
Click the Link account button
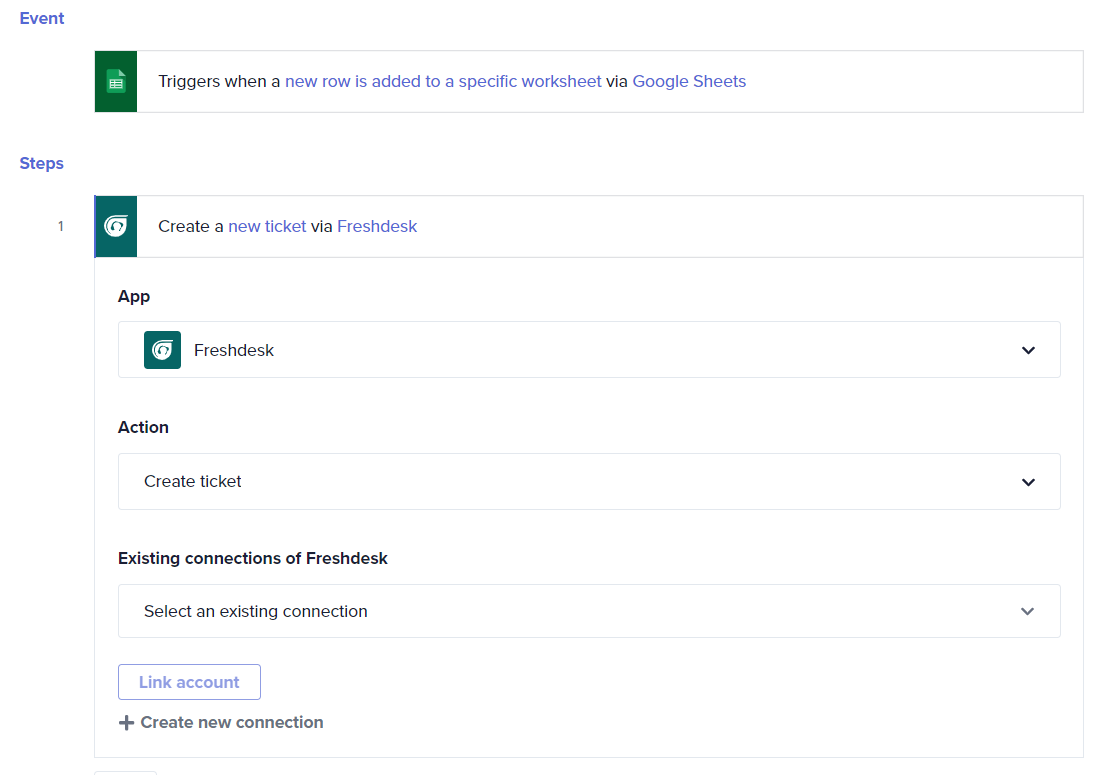tap(189, 682)
